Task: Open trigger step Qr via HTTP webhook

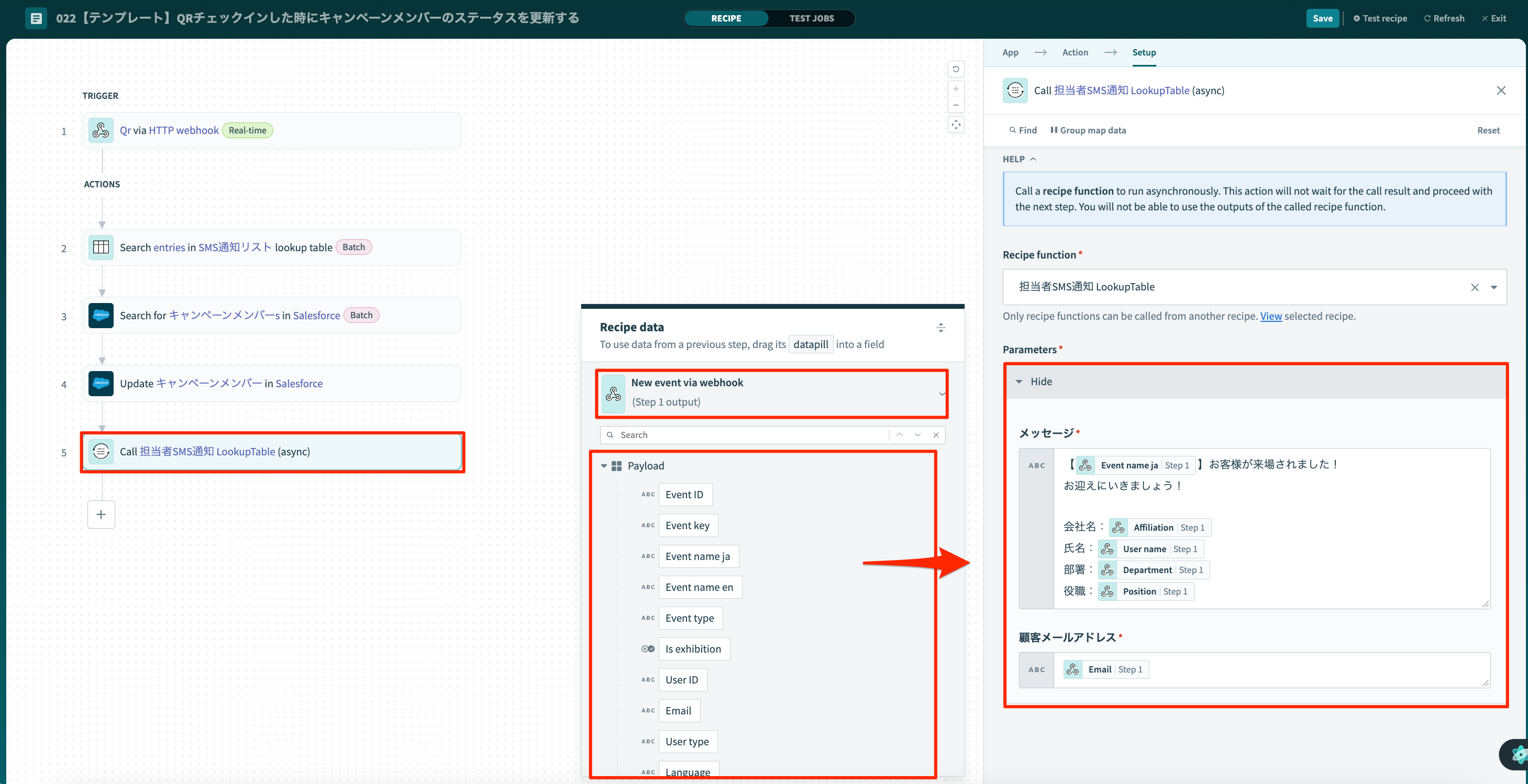Action: tap(272, 130)
